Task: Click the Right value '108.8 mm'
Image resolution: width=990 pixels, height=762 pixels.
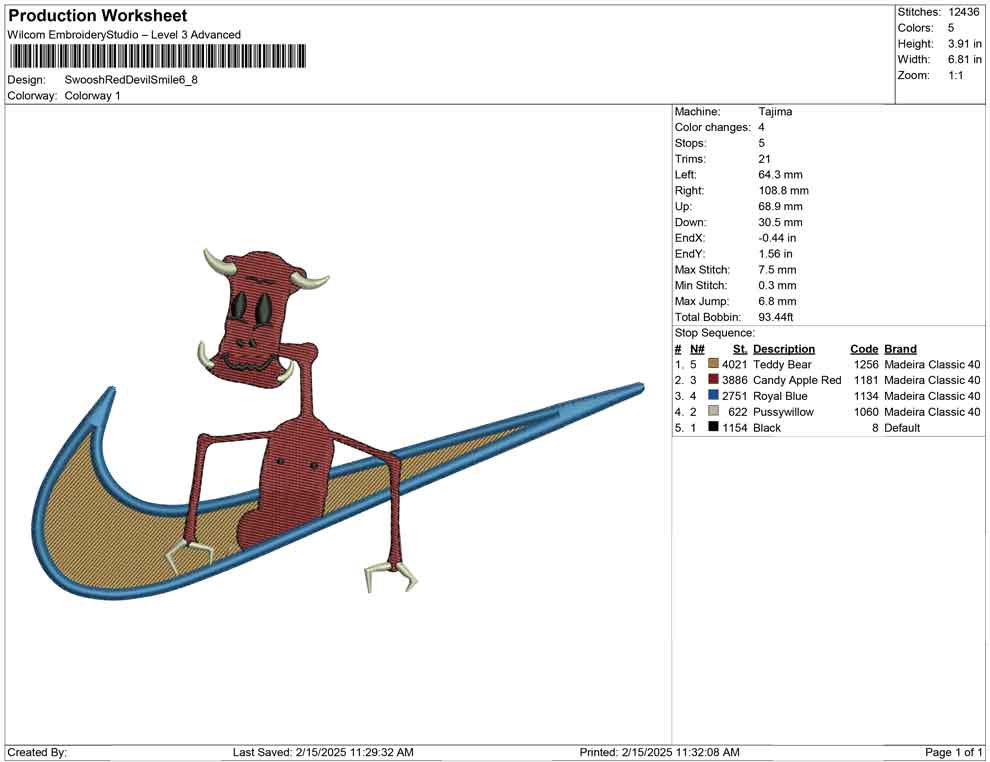Action: coord(784,190)
